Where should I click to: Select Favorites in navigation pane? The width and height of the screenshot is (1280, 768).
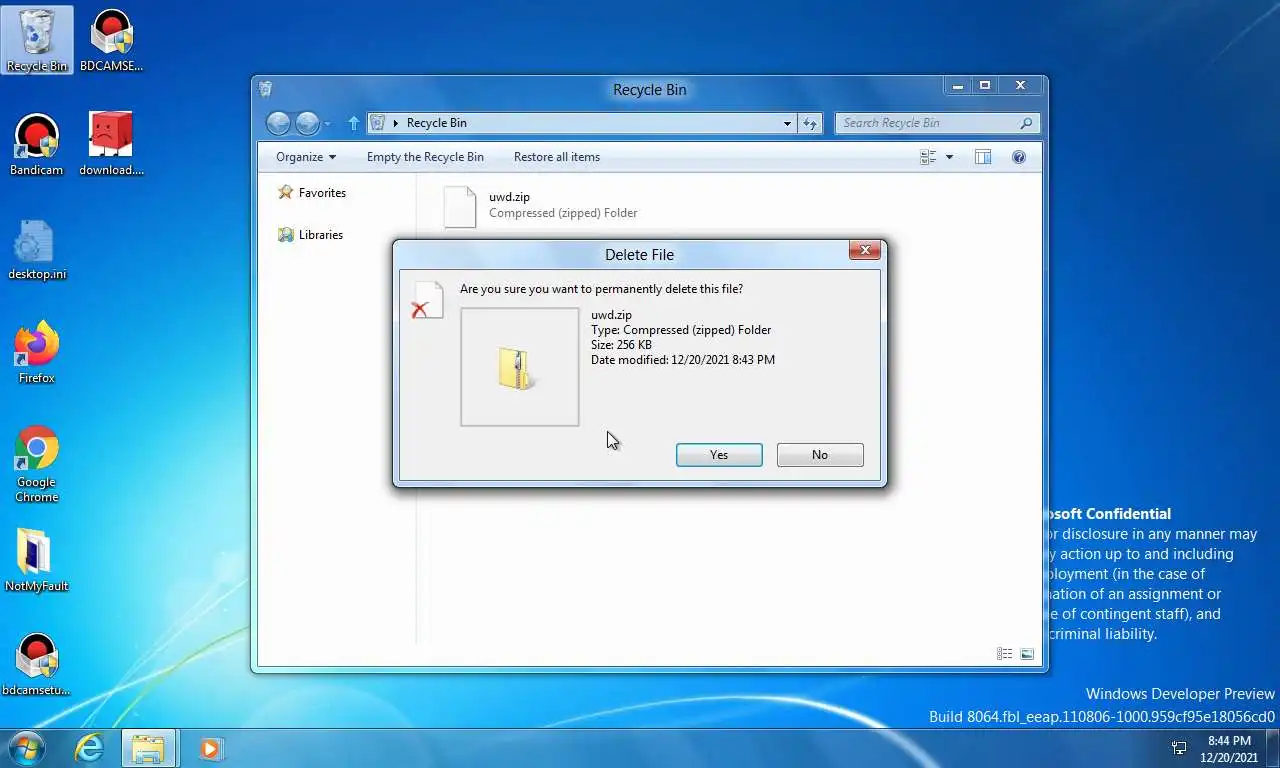coord(312,192)
